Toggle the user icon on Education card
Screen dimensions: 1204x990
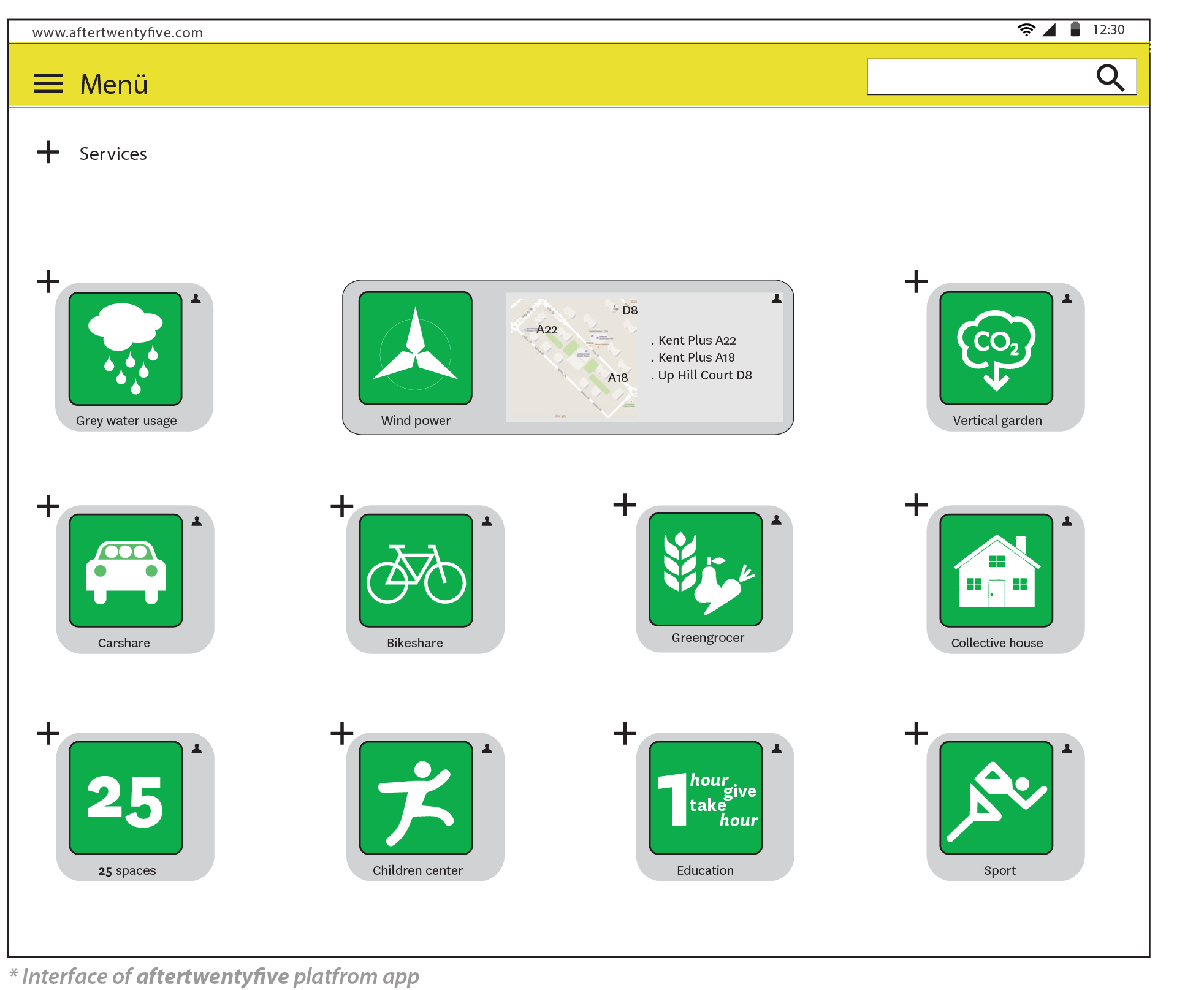[776, 748]
